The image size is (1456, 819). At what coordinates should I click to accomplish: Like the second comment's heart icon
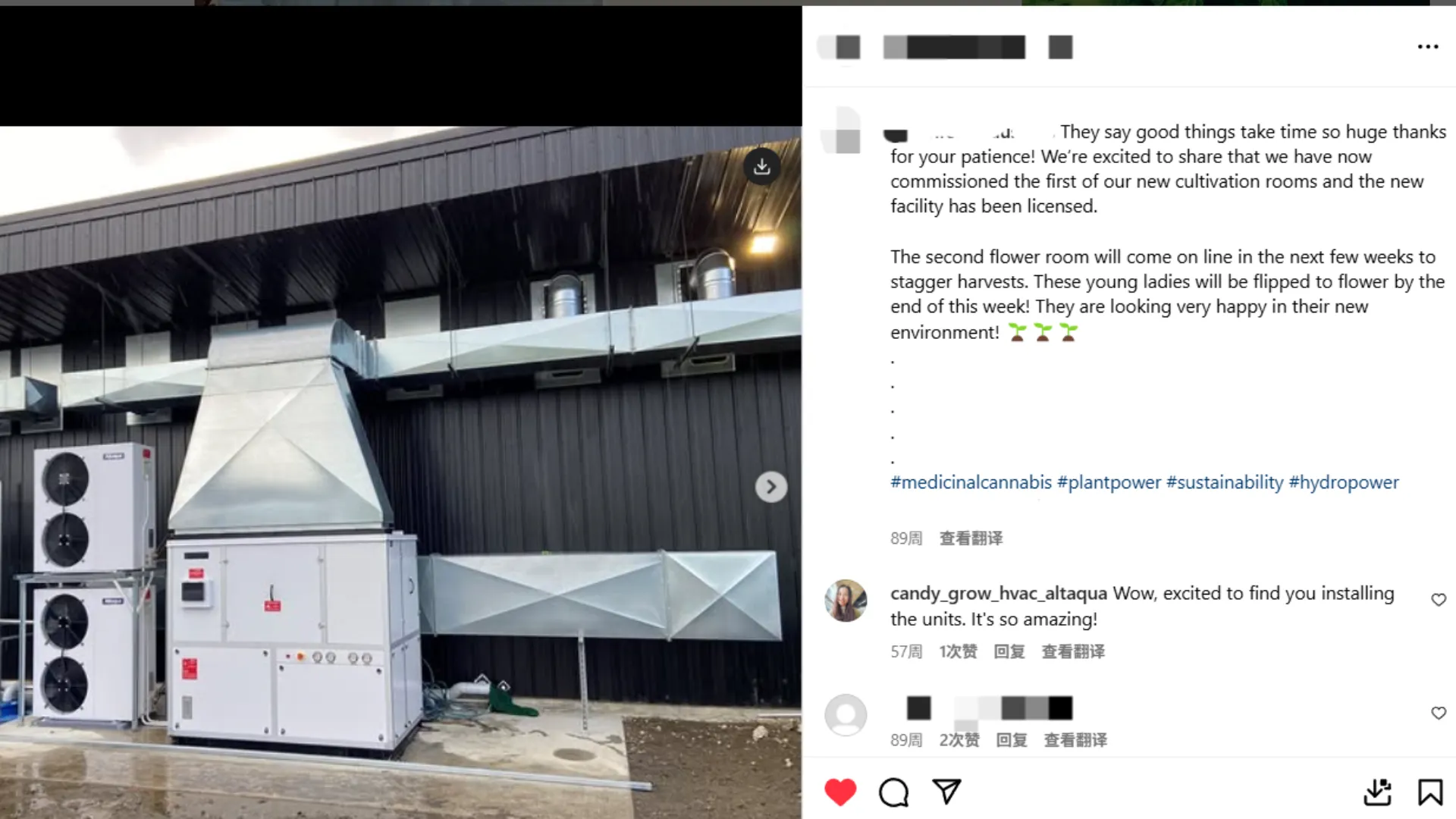click(1439, 713)
